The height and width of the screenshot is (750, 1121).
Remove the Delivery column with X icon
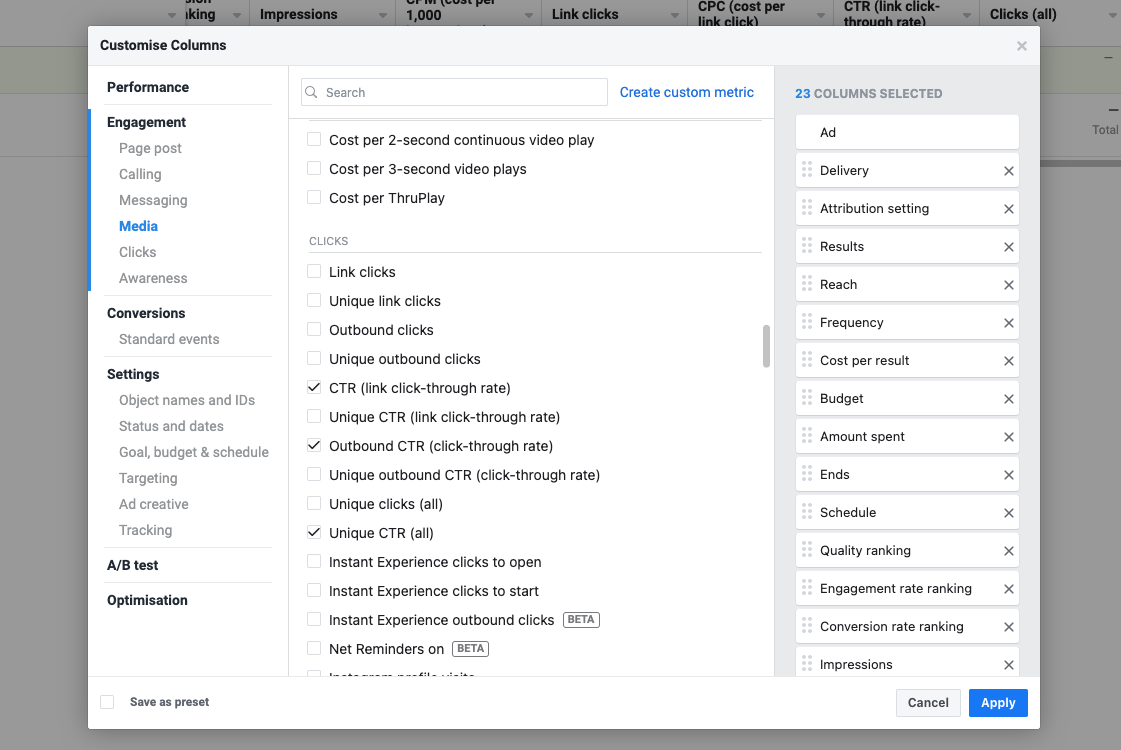[x=1009, y=171]
